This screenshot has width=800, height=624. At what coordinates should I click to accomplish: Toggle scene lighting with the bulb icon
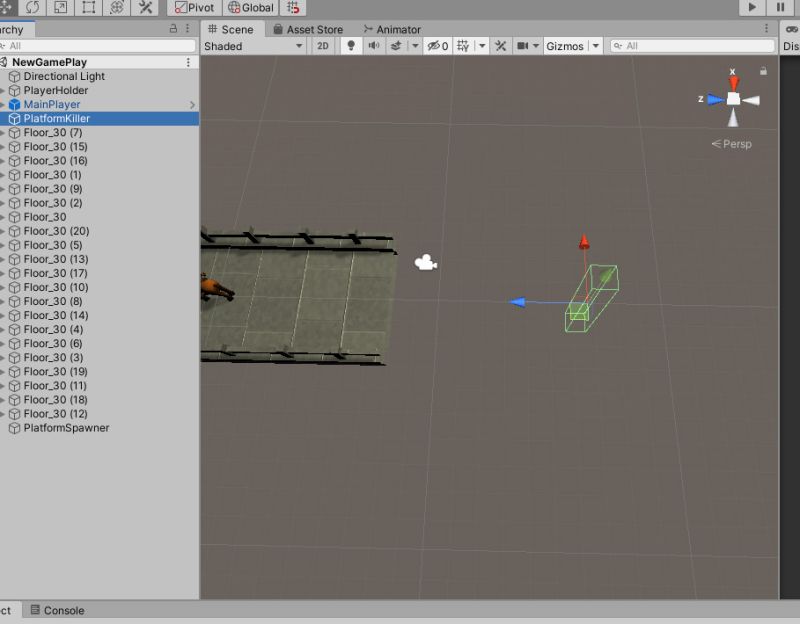click(351, 45)
